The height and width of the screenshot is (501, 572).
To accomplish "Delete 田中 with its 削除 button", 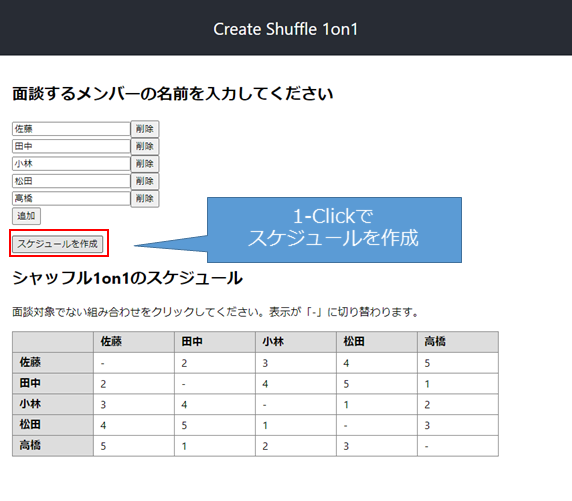I will (x=145, y=146).
